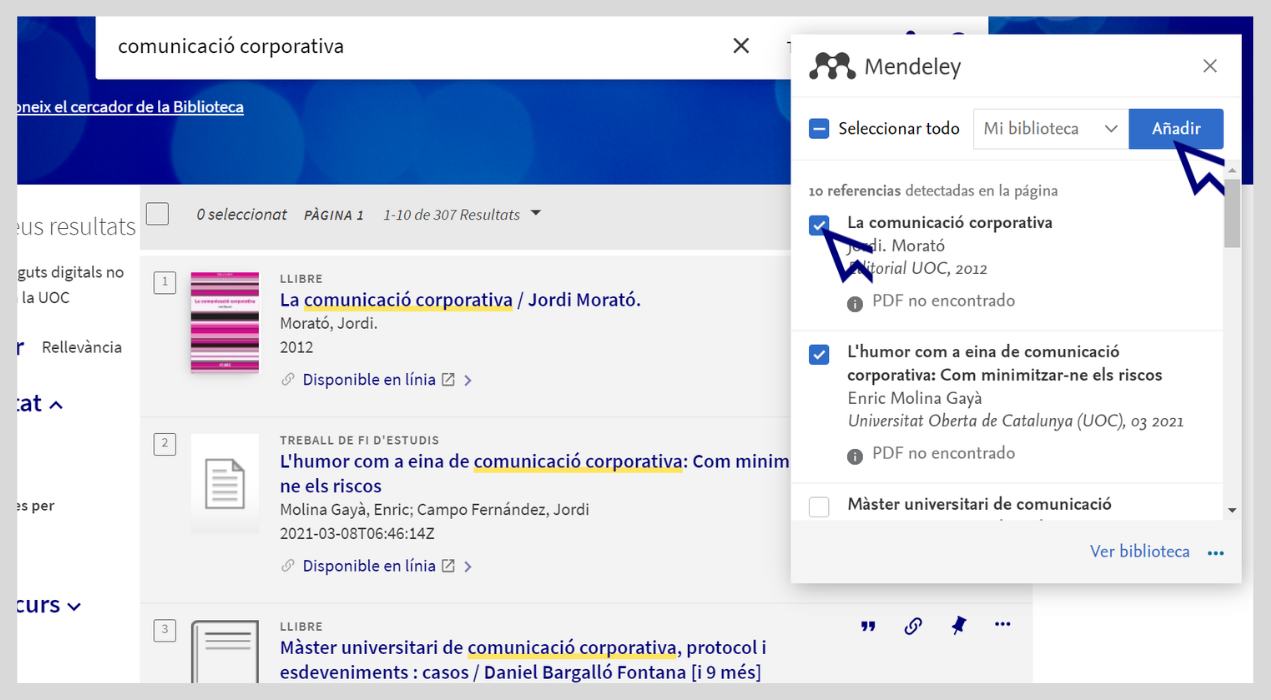Toggle the Seleccionar todo checkbox
The width and height of the screenshot is (1271, 700).
click(819, 129)
